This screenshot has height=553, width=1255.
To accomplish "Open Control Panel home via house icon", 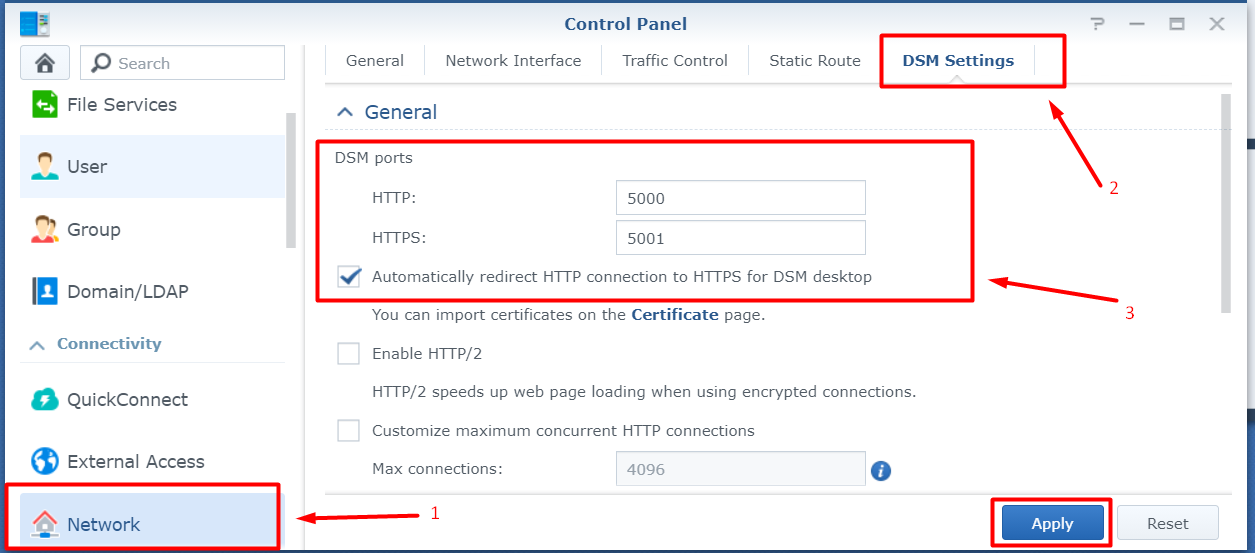I will tap(44, 63).
